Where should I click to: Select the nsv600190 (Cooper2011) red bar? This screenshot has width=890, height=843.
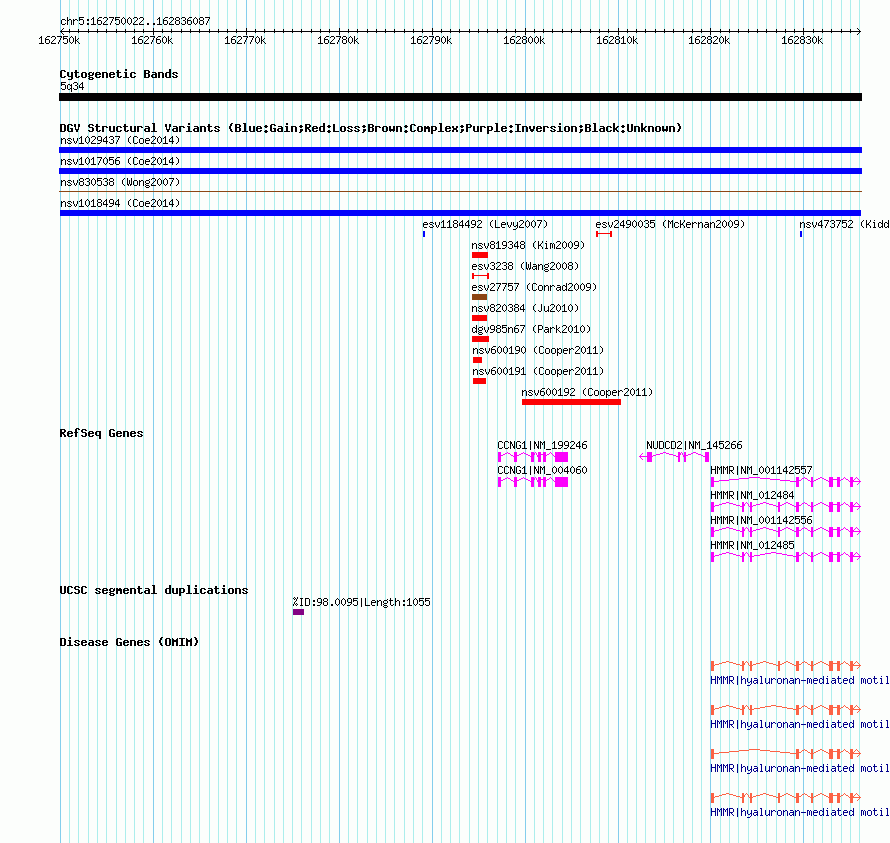point(477,360)
